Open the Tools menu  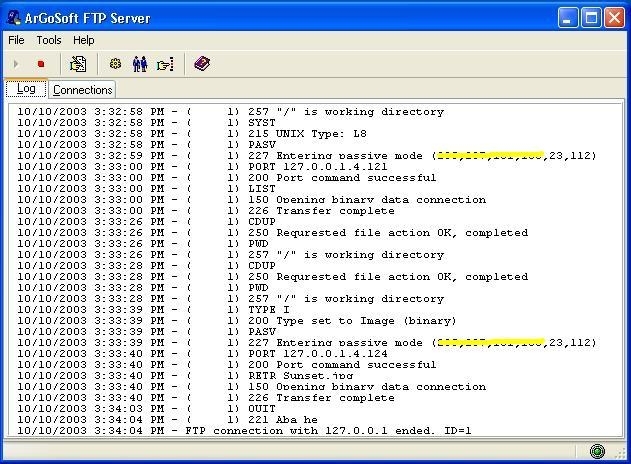pos(49,40)
